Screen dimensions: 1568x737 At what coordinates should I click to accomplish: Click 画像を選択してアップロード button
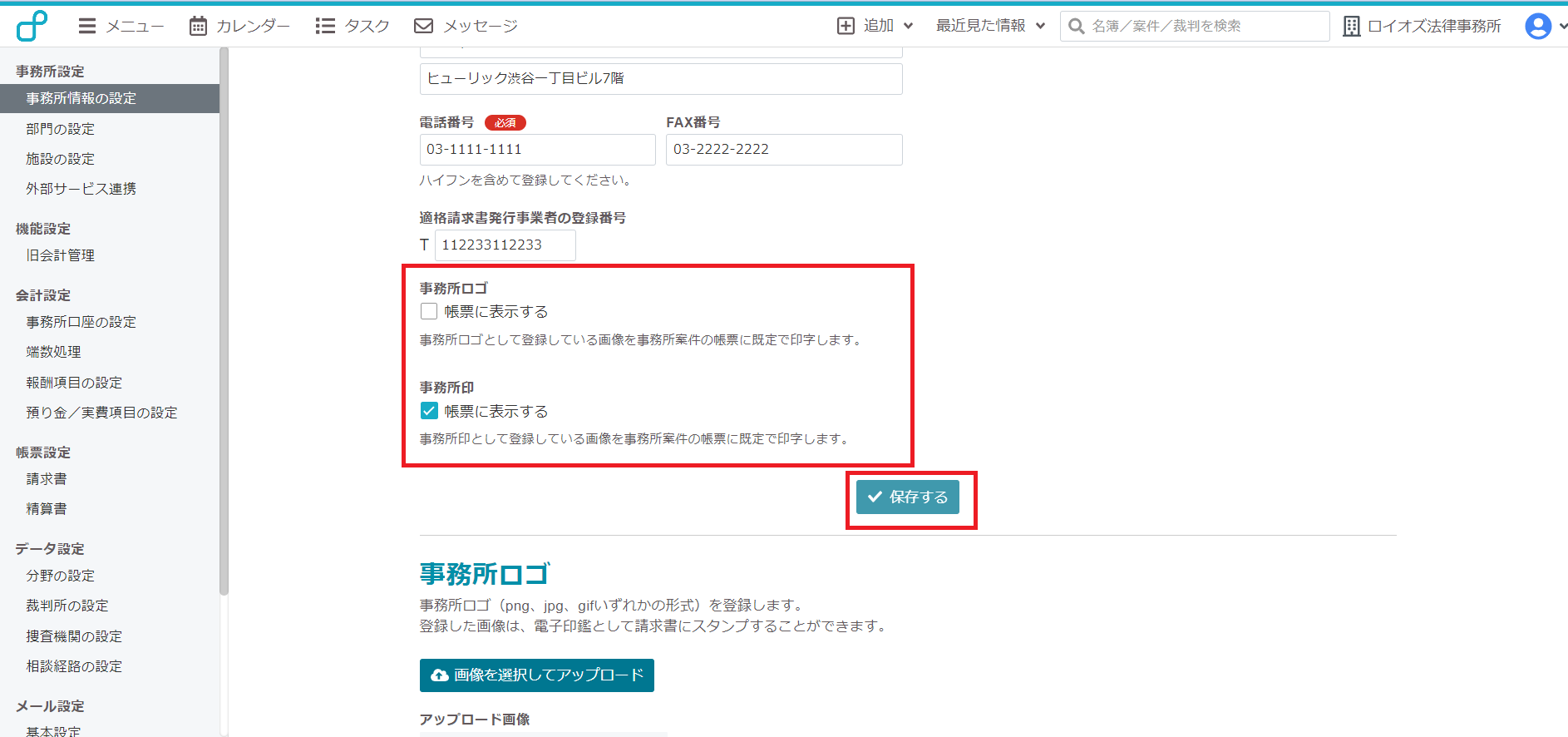pyautogui.click(x=537, y=675)
